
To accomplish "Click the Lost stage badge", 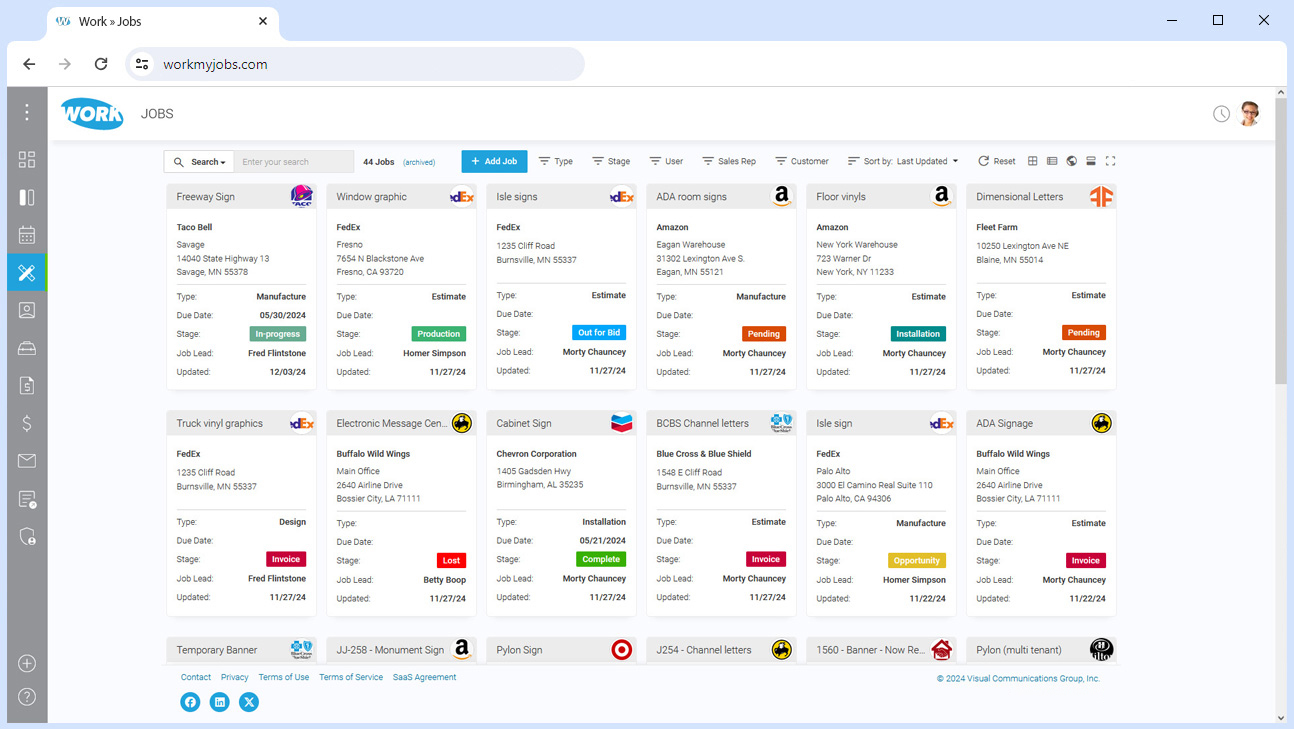I will click(x=452, y=560).
